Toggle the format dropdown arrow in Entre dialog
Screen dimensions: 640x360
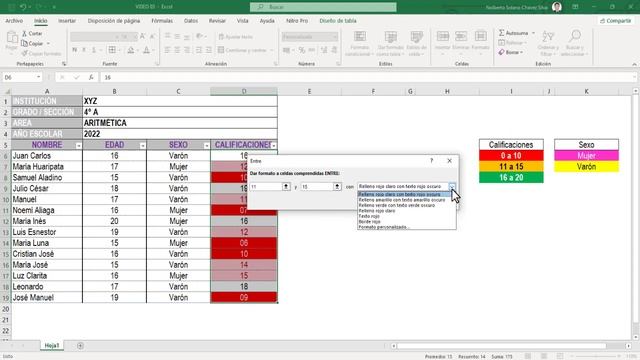click(452, 187)
